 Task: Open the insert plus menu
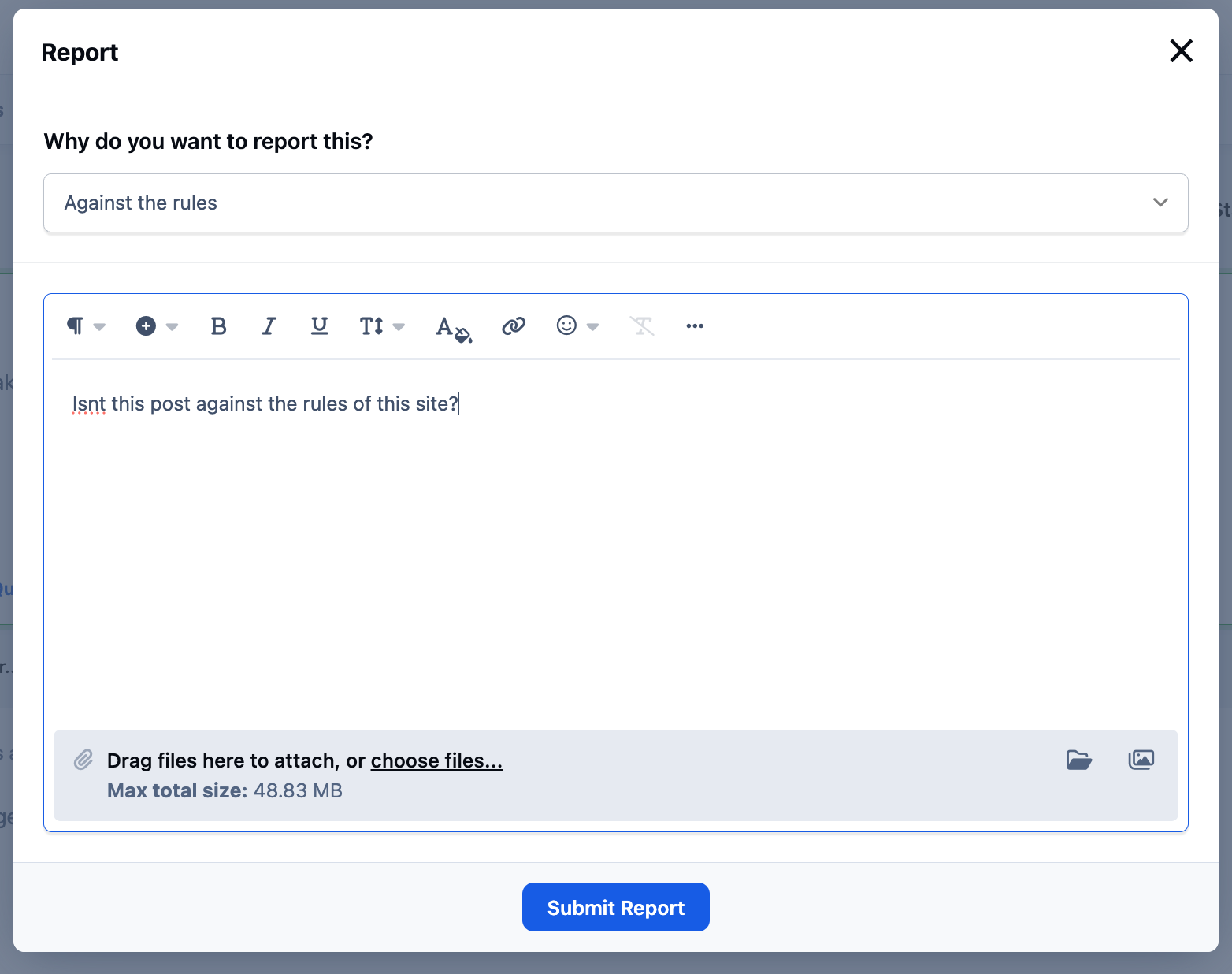(146, 325)
